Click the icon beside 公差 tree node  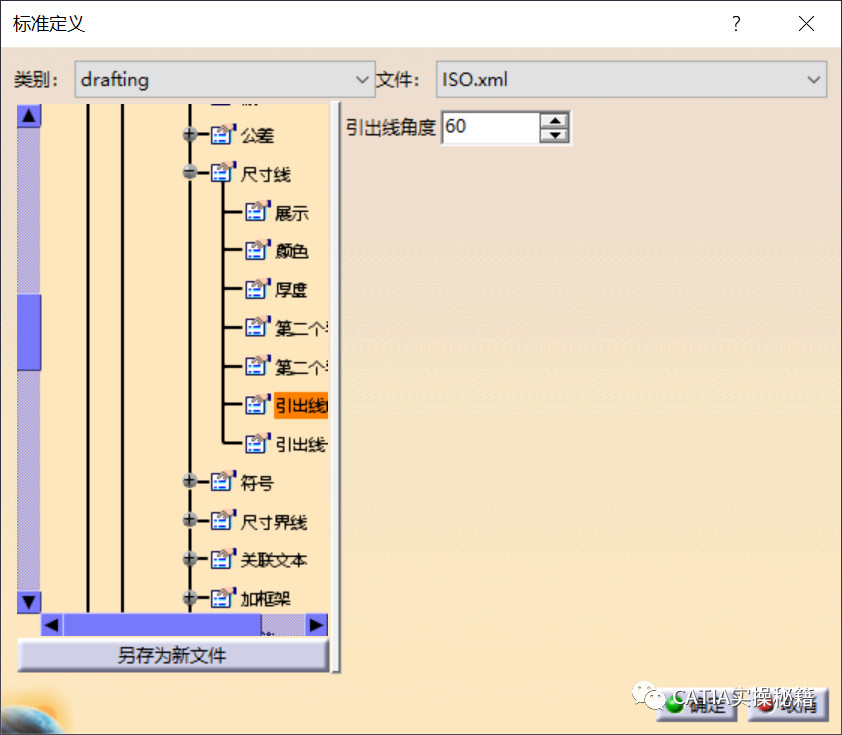click(221, 135)
